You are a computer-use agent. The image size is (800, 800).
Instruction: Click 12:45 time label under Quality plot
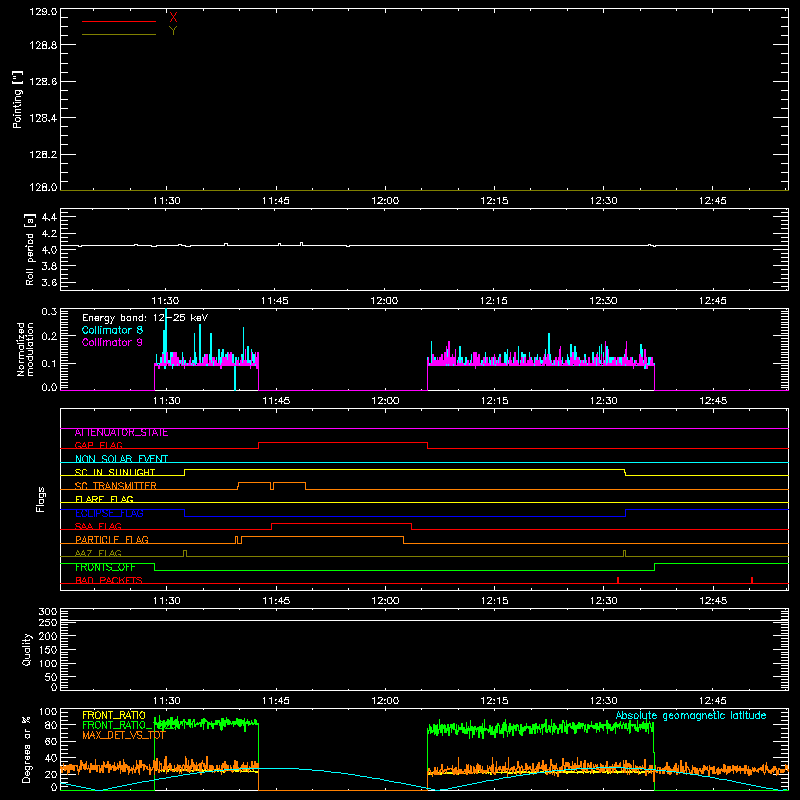click(713, 701)
